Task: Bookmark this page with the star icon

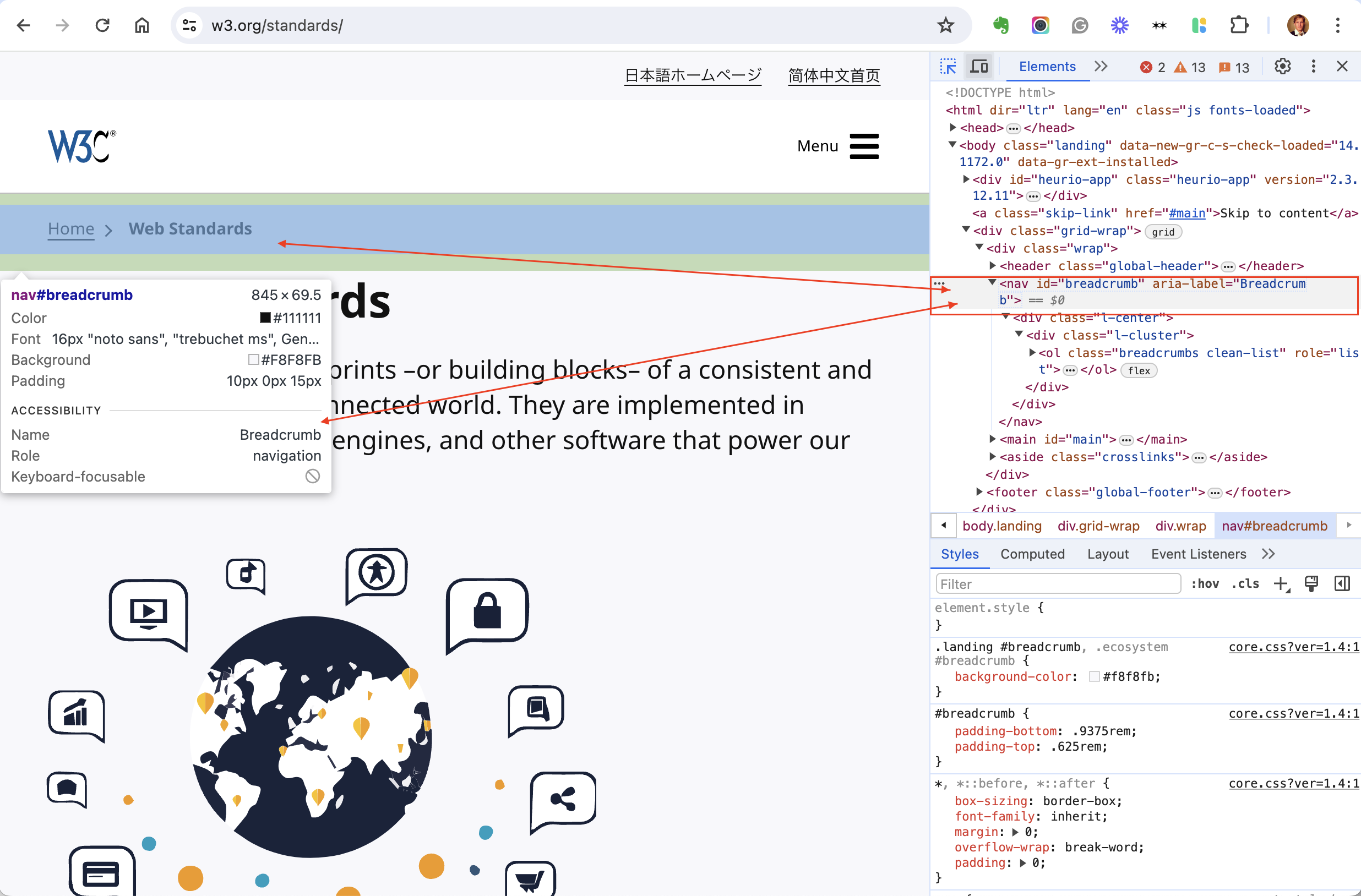Action: [x=945, y=25]
